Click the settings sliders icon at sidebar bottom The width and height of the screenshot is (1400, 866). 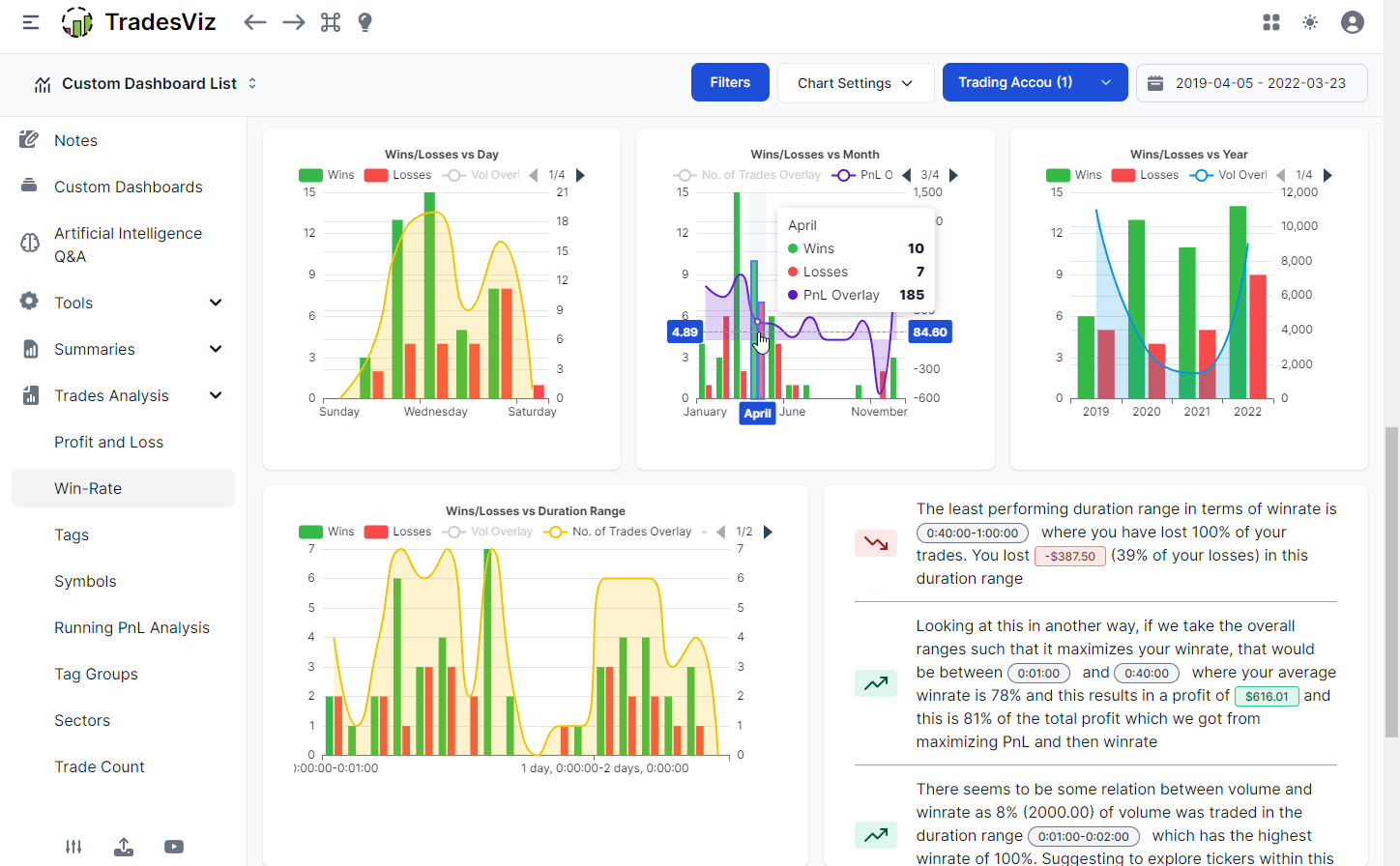click(73, 847)
